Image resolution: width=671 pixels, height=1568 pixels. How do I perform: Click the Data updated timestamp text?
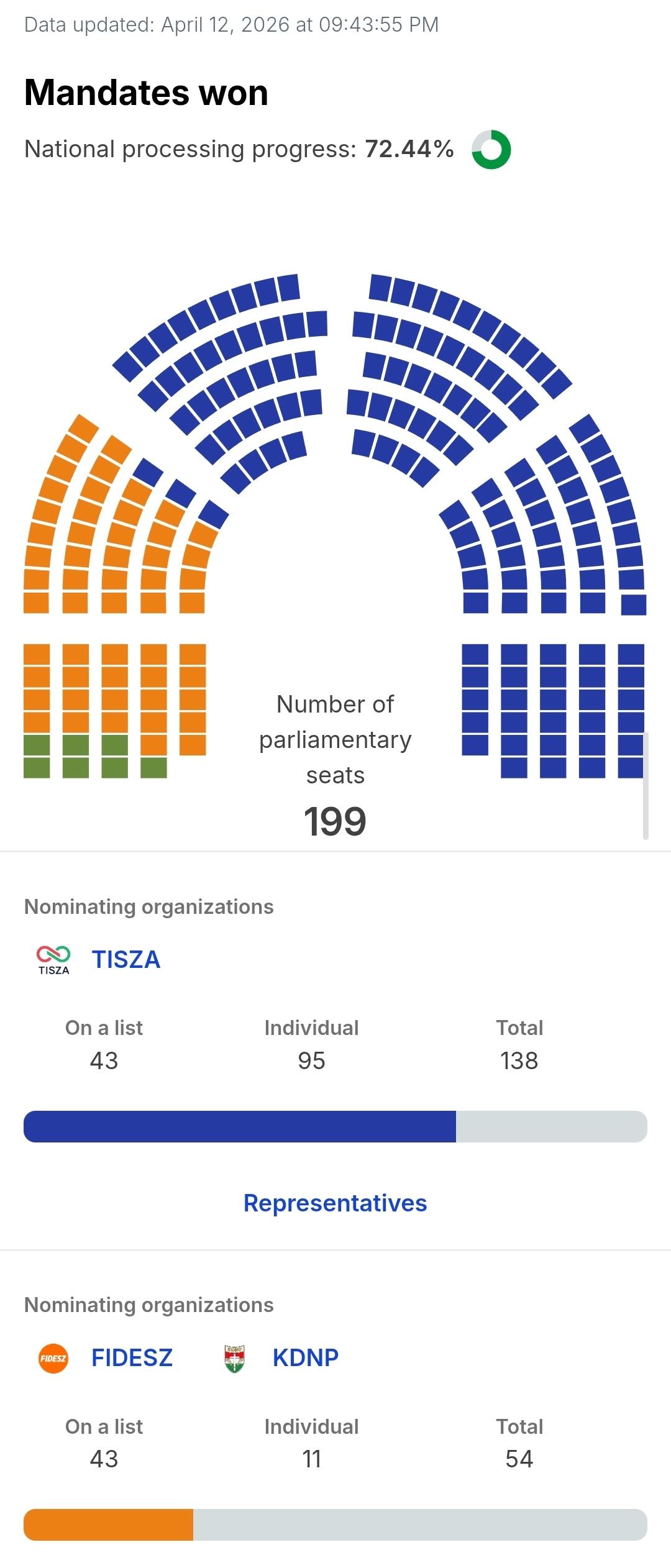tap(231, 24)
